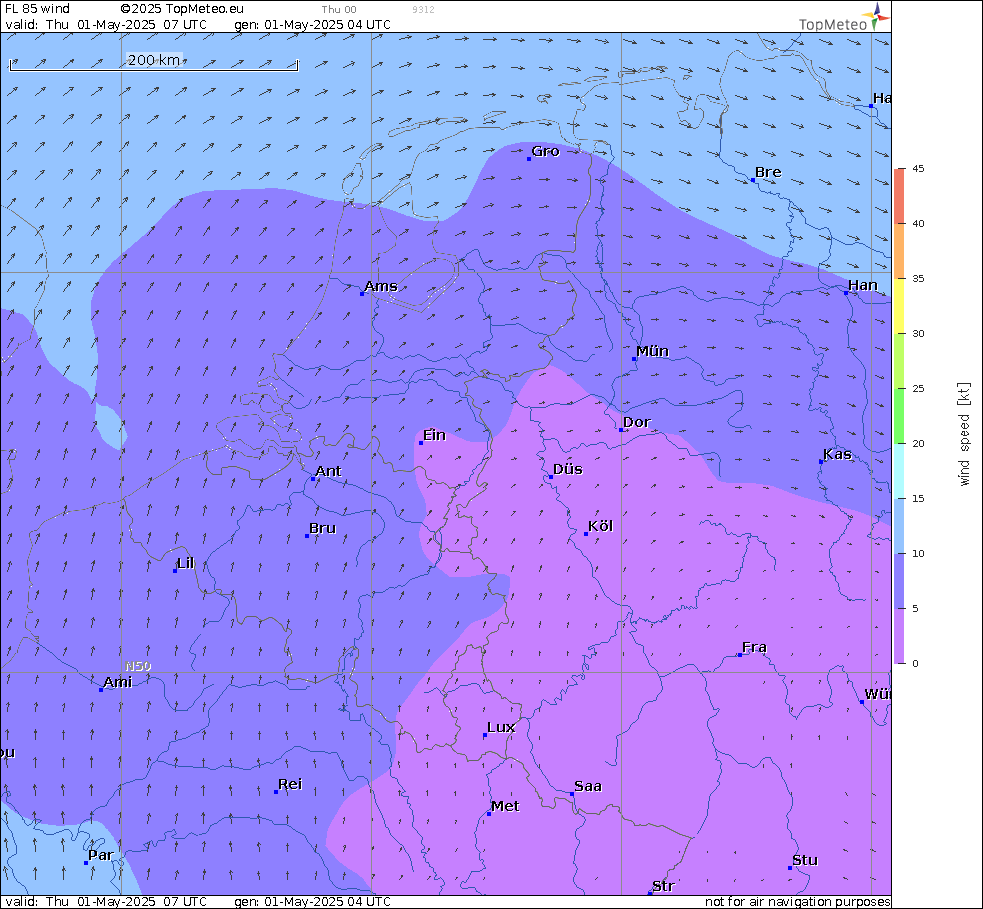Click the Brussels city label 'Bru'
Viewport: 983px width, 909px height.
click(323, 528)
